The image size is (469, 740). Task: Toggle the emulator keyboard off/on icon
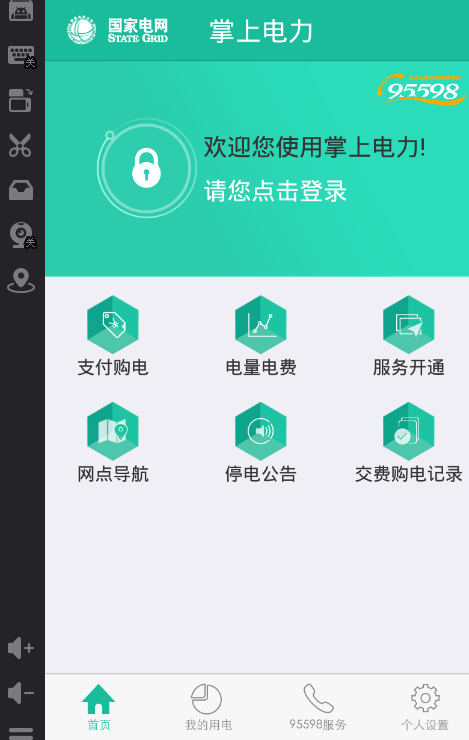point(21,57)
